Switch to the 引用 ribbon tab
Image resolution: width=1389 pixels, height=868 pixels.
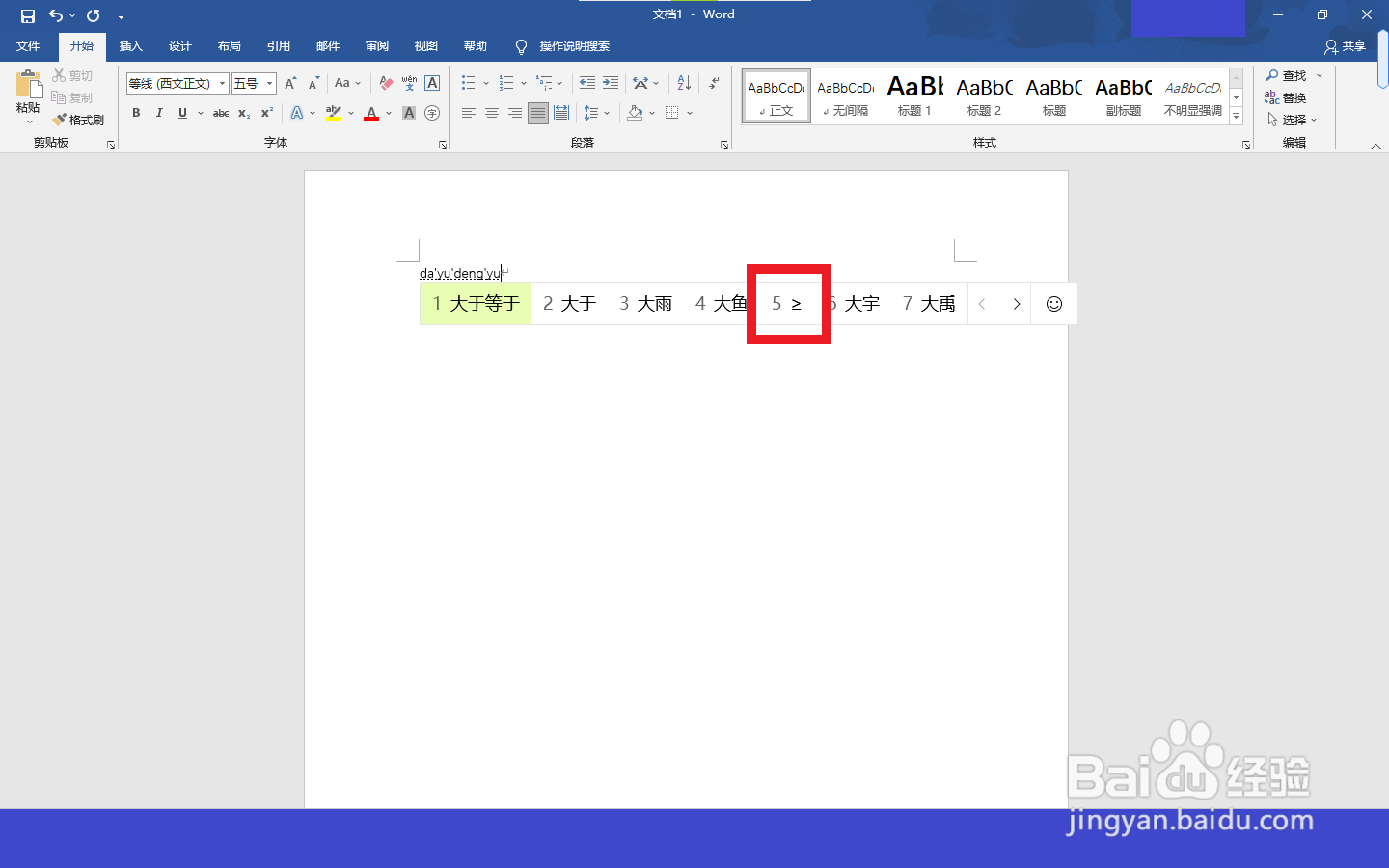click(278, 46)
